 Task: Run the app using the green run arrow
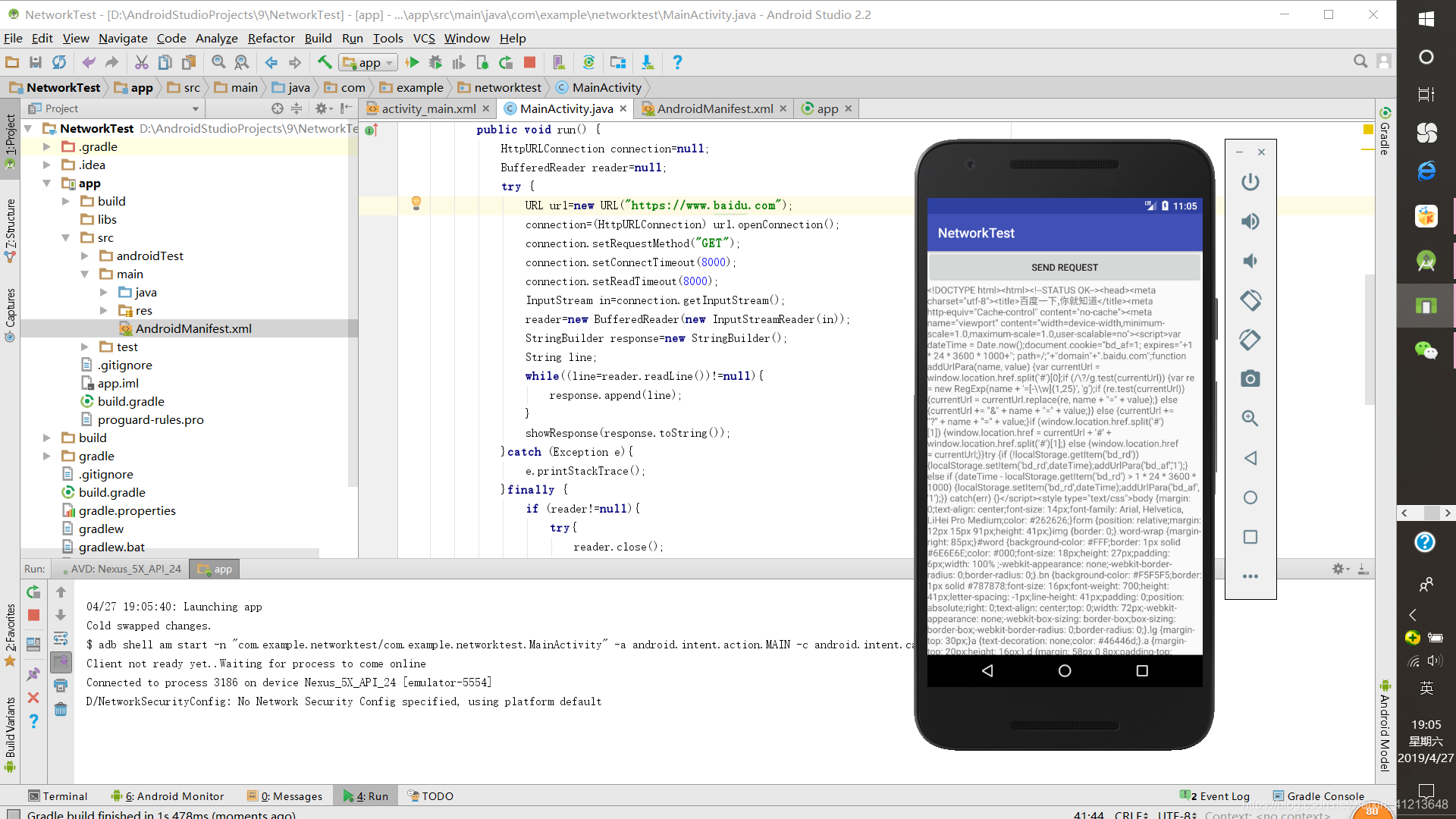pos(412,62)
